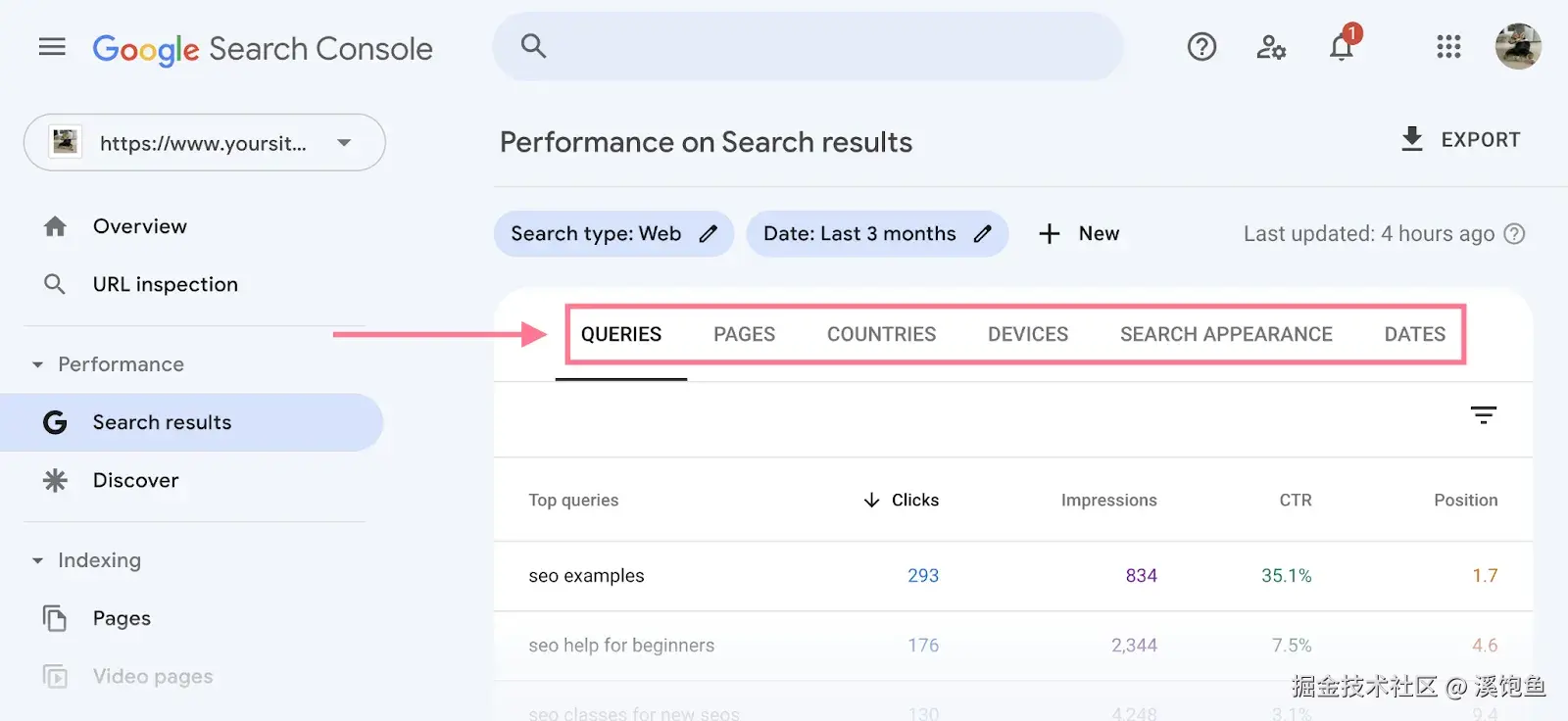Edit Search type filter pencil icon

[x=709, y=234]
